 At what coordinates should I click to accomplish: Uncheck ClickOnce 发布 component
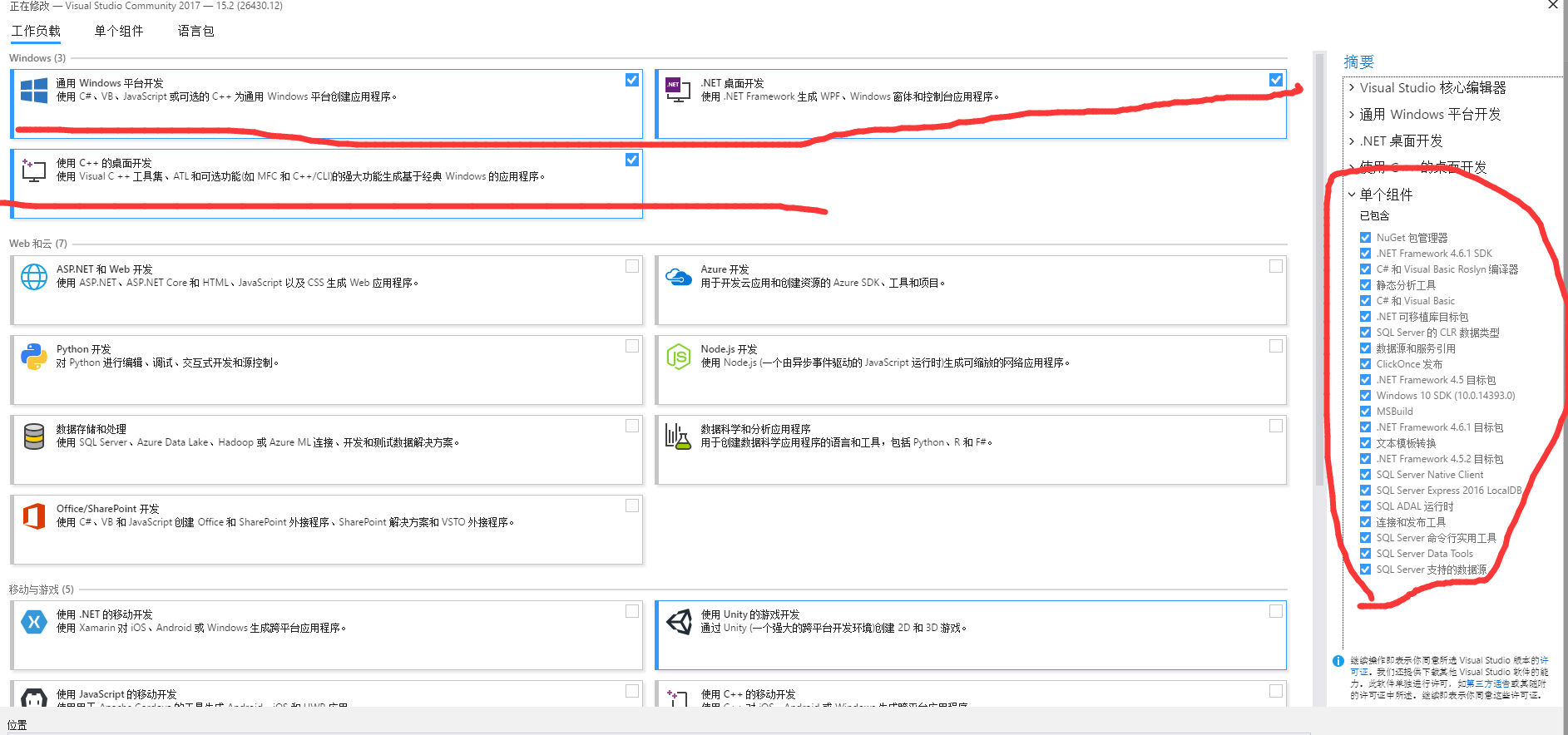pyautogui.click(x=1365, y=364)
